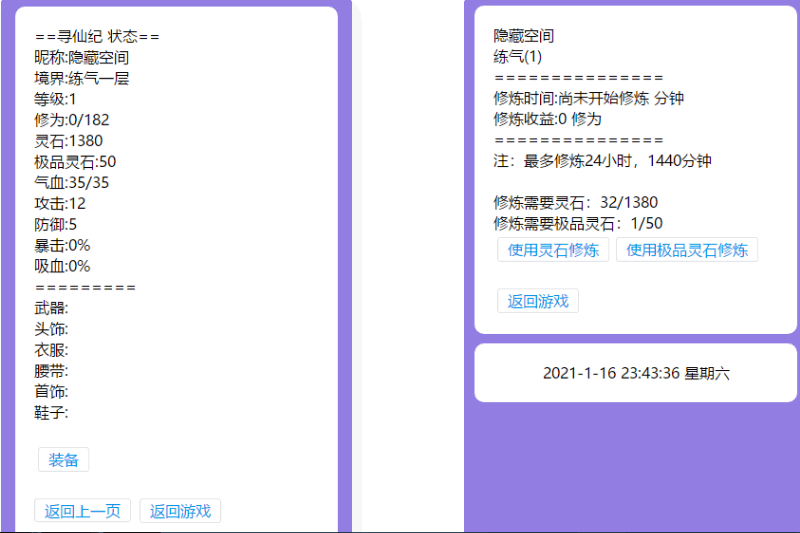Click the 装备 button
The image size is (800, 533).
tap(64, 460)
